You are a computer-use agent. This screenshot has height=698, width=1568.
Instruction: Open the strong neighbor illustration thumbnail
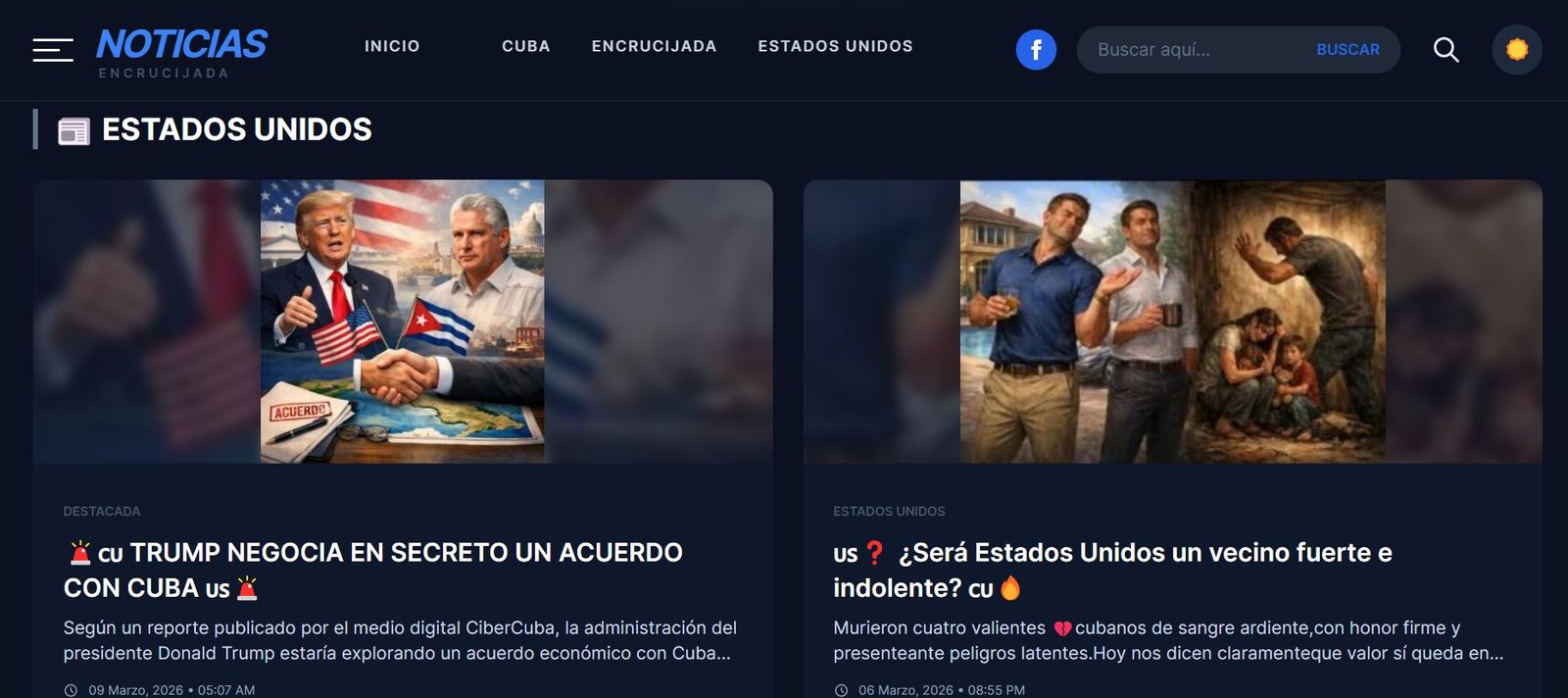[1173, 322]
